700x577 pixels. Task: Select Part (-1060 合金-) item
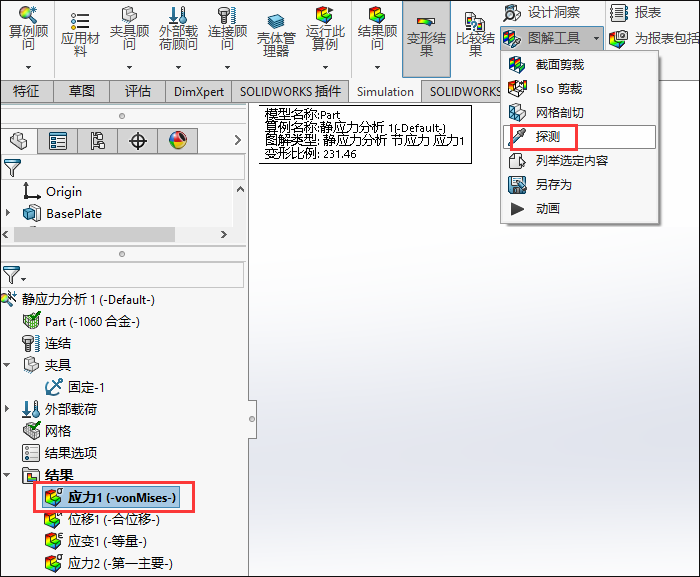(92, 321)
